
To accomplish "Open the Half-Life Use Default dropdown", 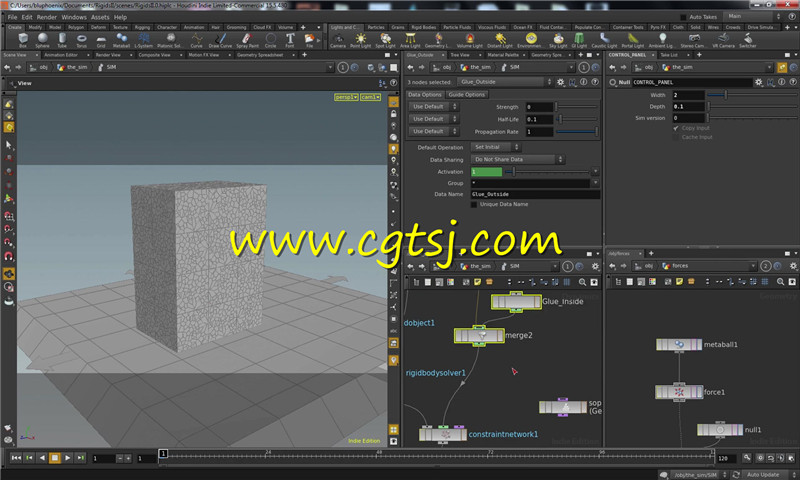I will coord(433,119).
